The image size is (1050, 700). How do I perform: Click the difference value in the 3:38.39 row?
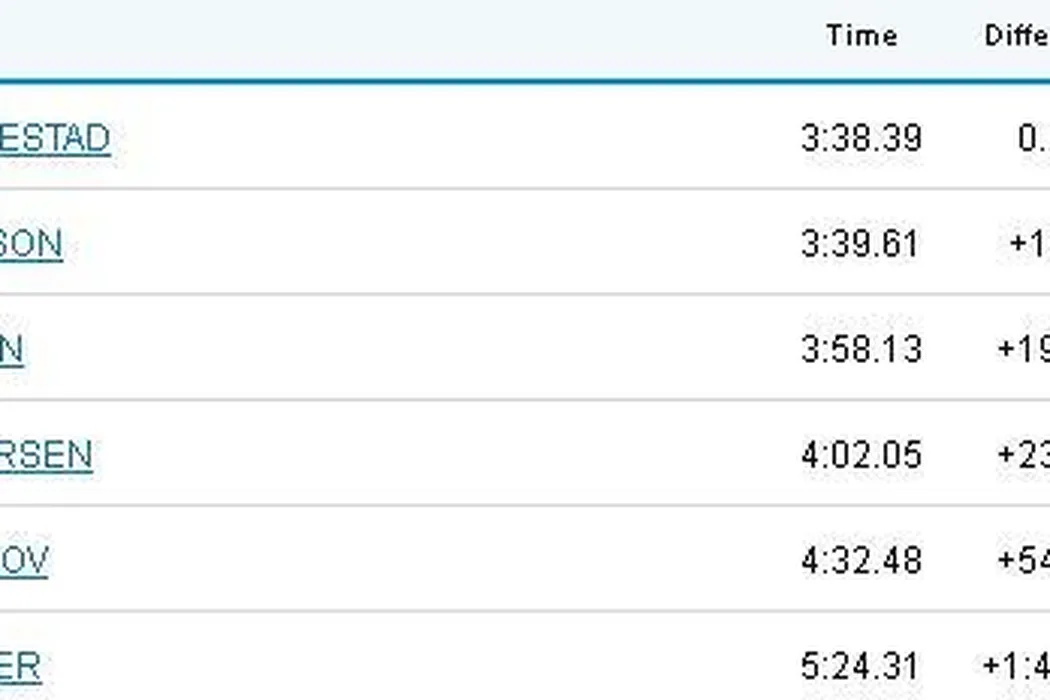click(1033, 138)
